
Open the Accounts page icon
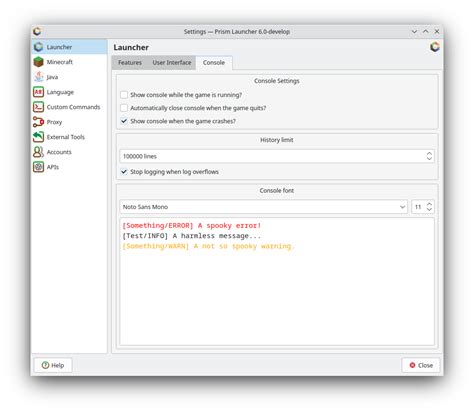pos(38,152)
